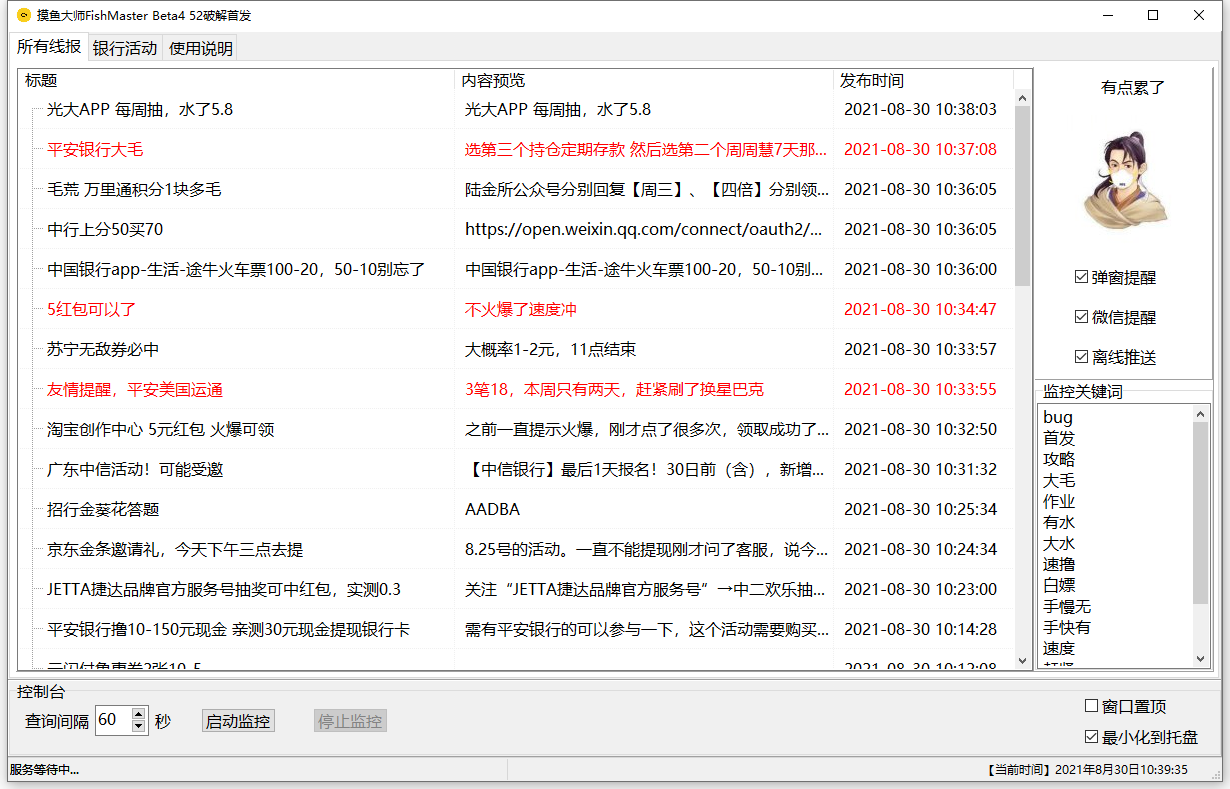This screenshot has width=1230, height=789.
Task: Select keyword 首发 in monitor keyword list
Action: (x=1059, y=438)
